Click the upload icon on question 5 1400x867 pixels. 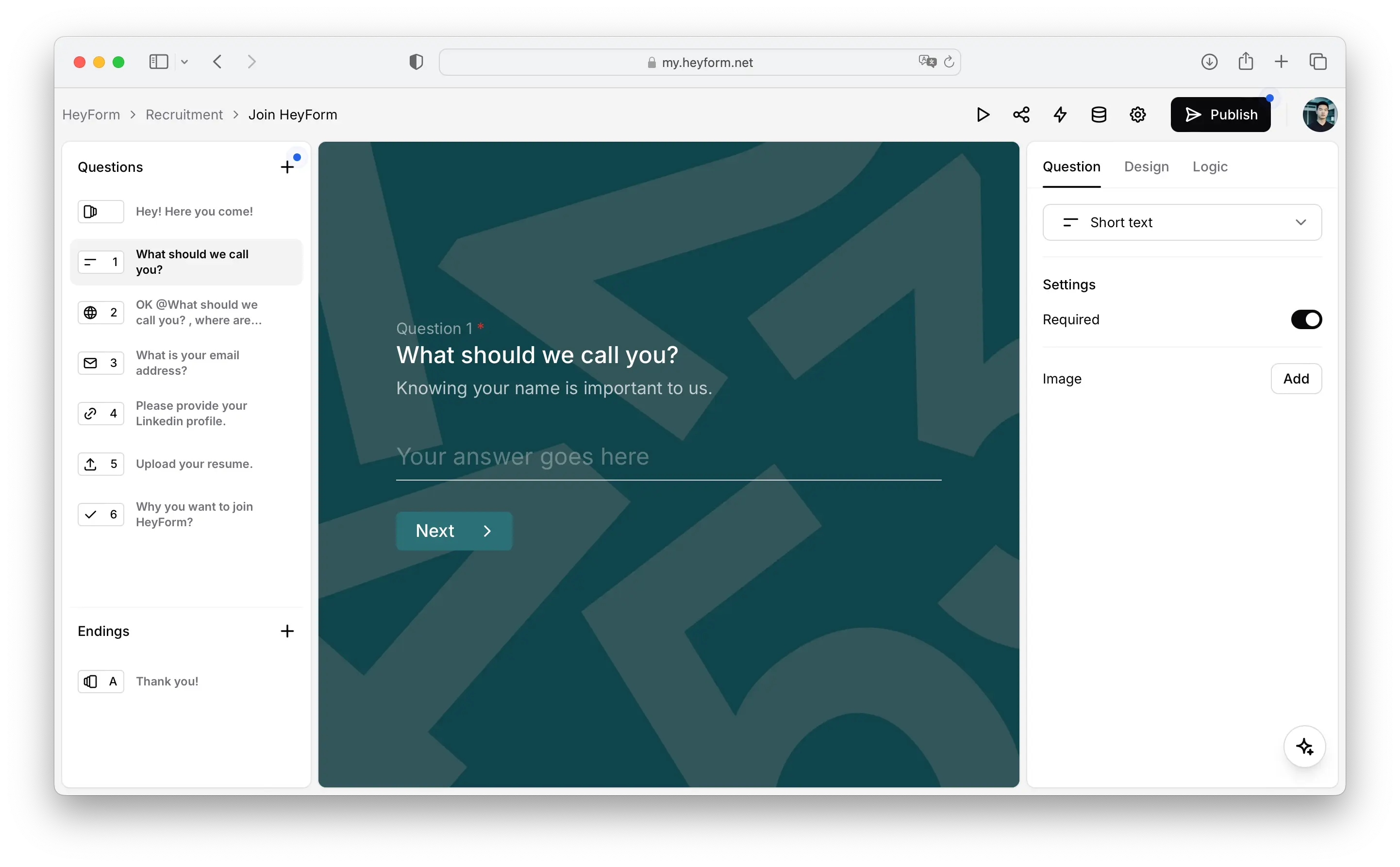click(x=91, y=463)
